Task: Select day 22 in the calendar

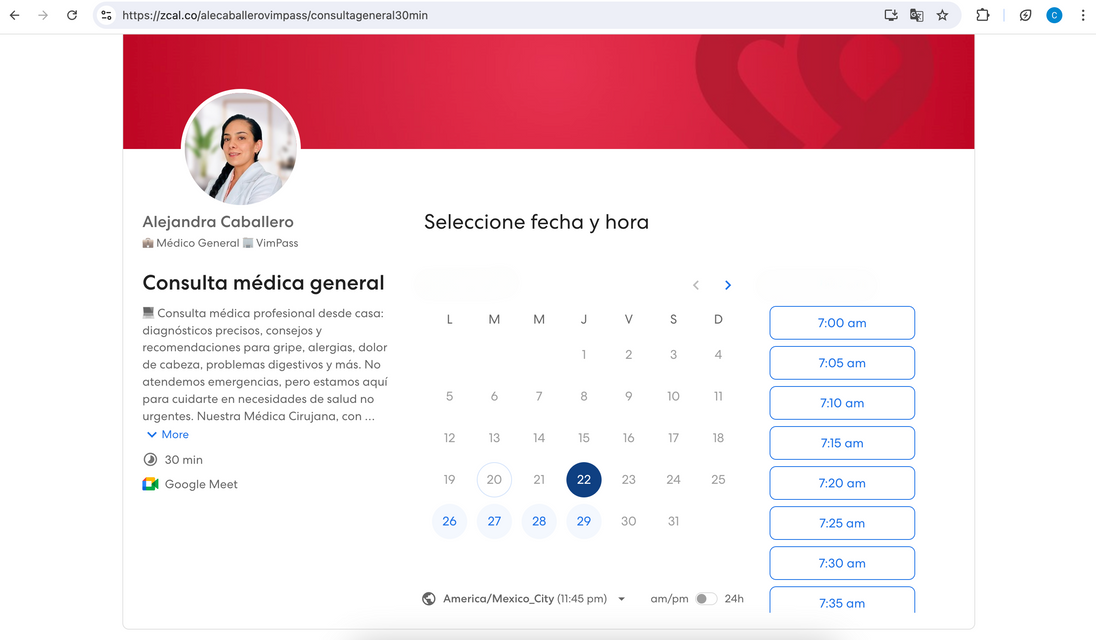Action: tap(584, 479)
